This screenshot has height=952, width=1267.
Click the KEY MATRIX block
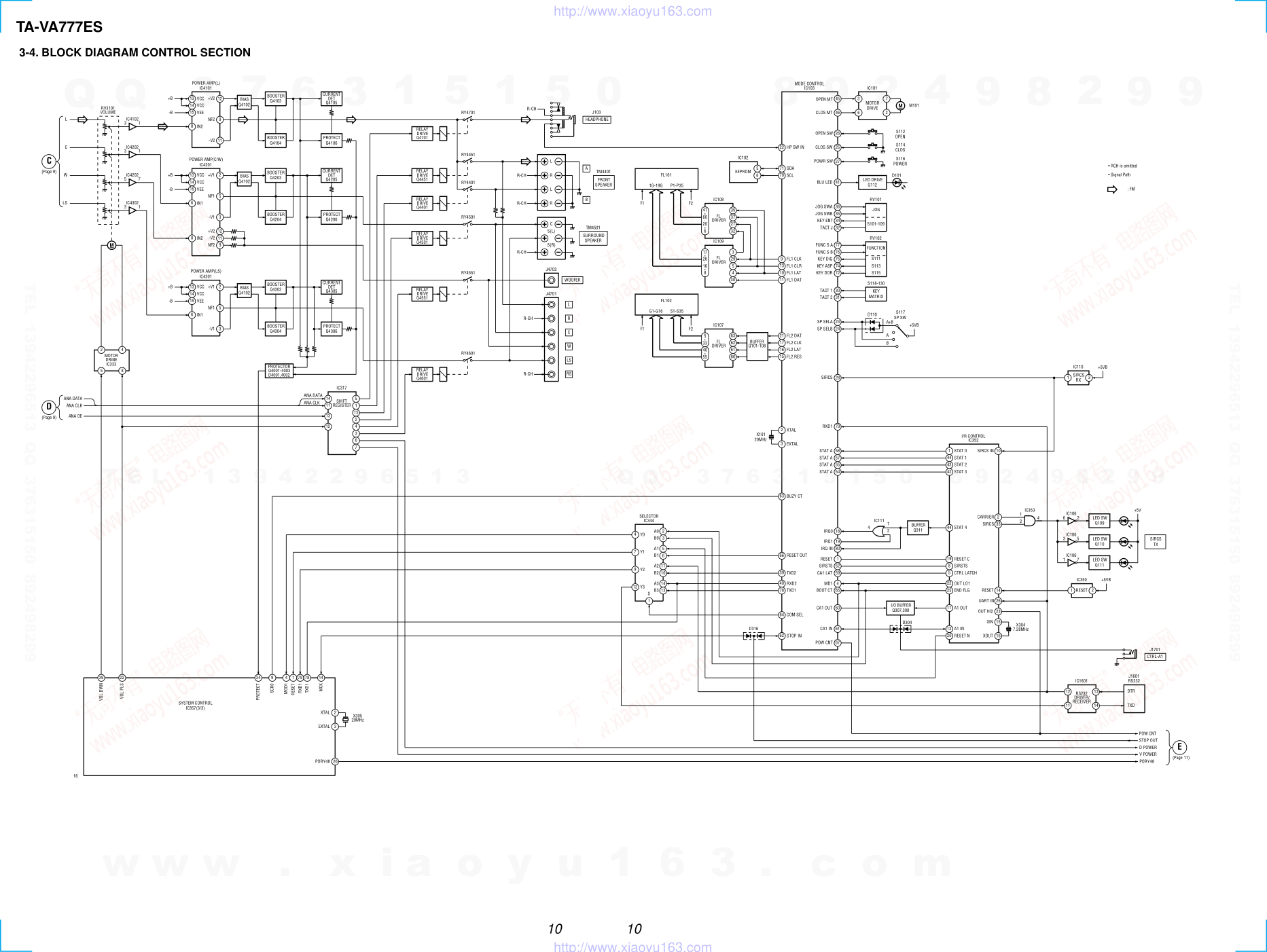tap(876, 294)
